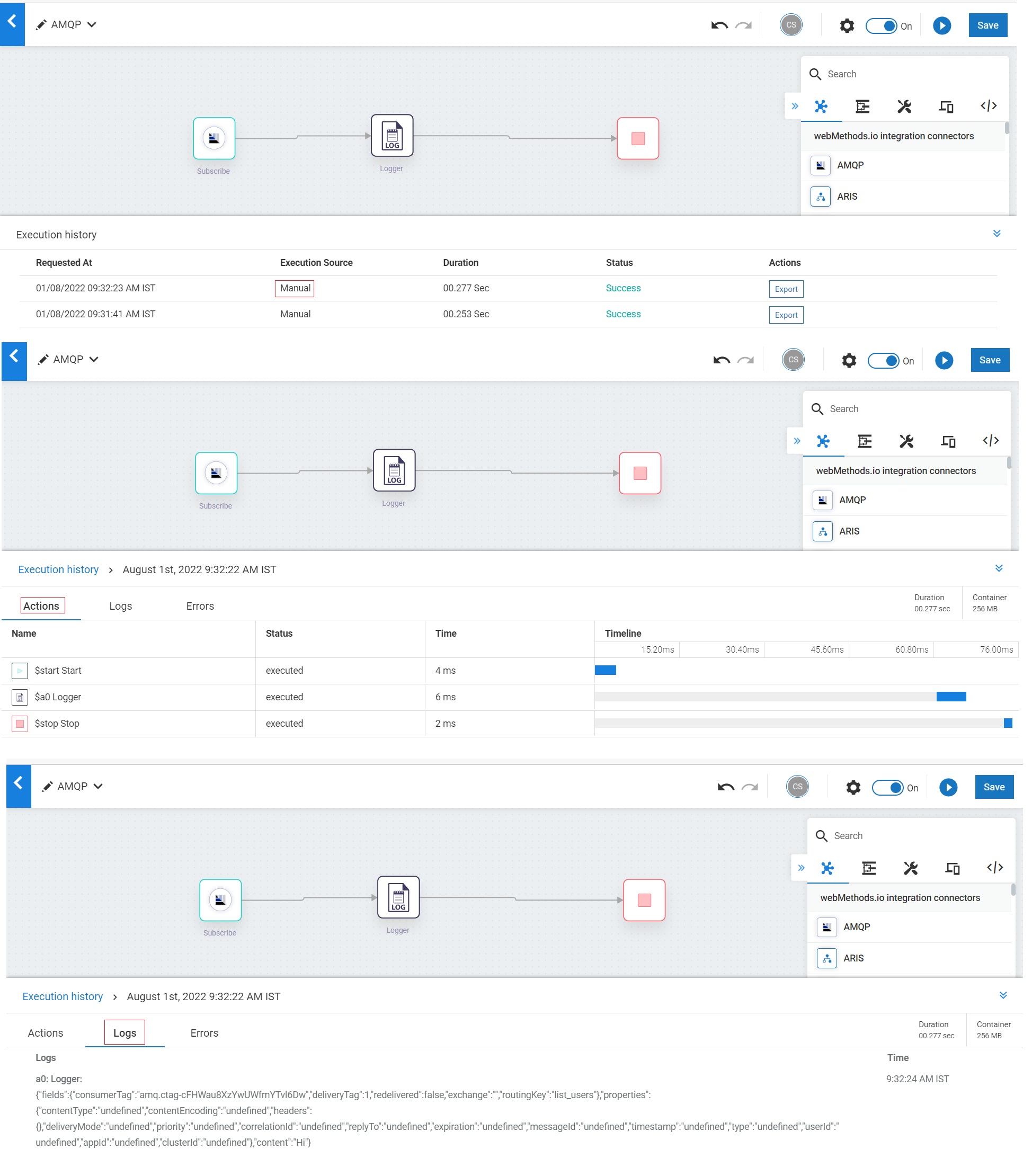This screenshot has width=1032, height=1176.
Task: Click the AMQP Subscribe node icon
Action: point(214,138)
